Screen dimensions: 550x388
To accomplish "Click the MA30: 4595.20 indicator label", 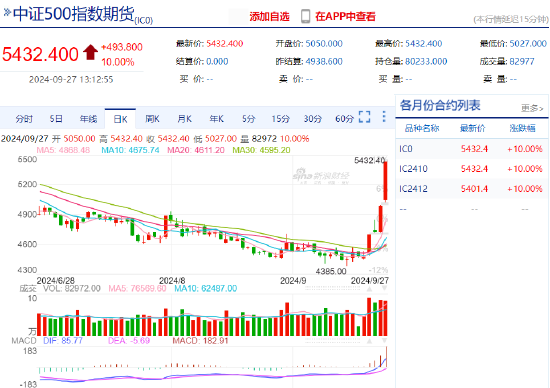I will [x=261, y=150].
